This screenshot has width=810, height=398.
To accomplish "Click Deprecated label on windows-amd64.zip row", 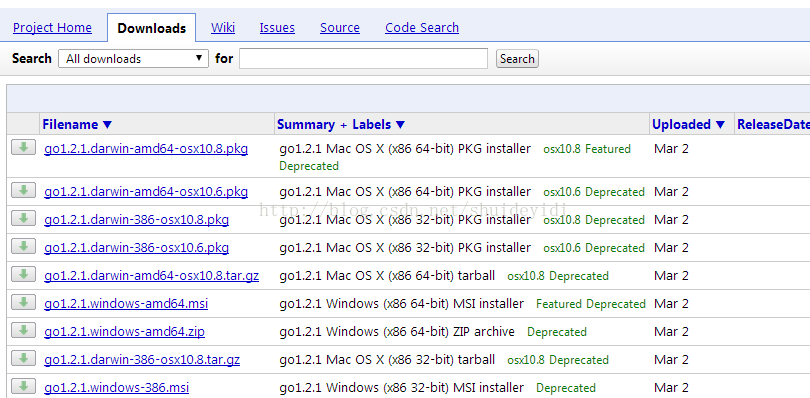I will 557,332.
